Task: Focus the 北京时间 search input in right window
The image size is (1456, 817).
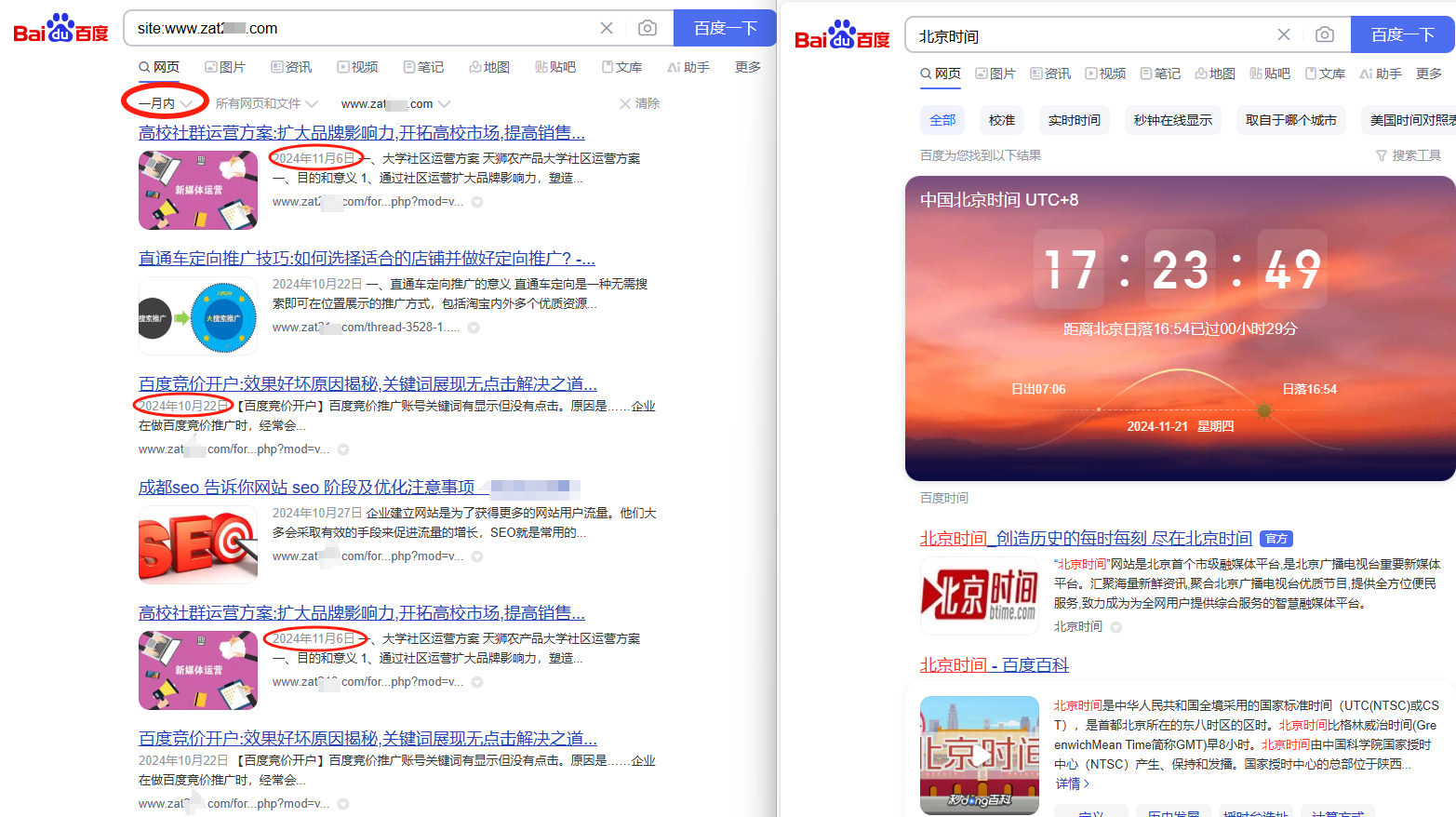Action: [x=1089, y=35]
